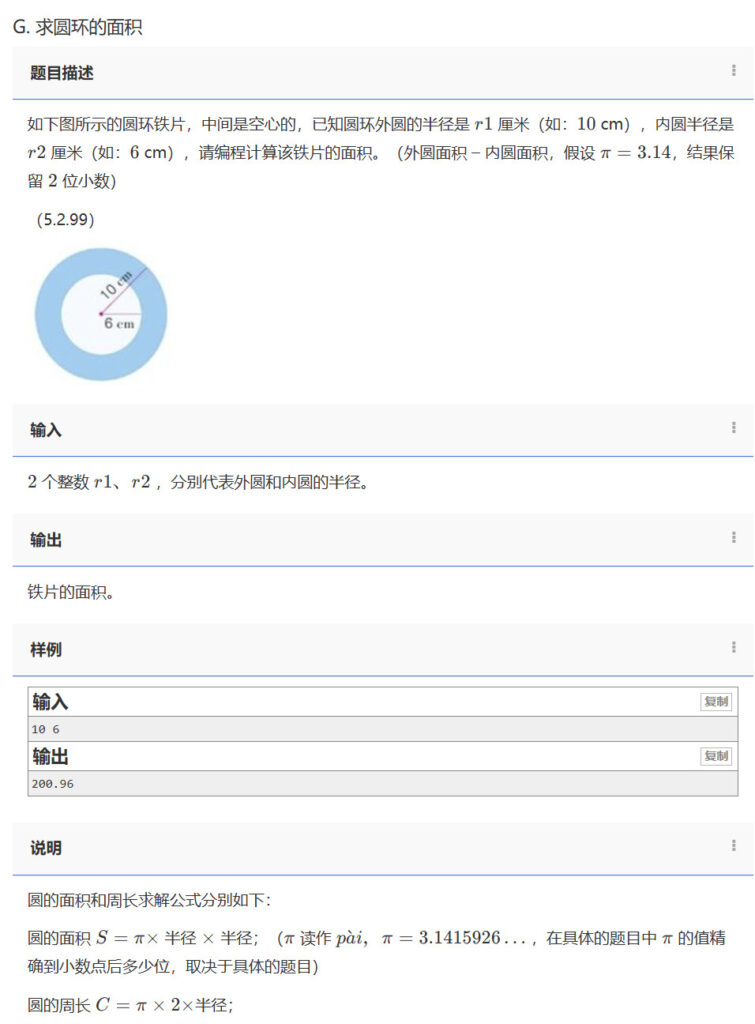Select the 说明 section heading

[x=46, y=848]
